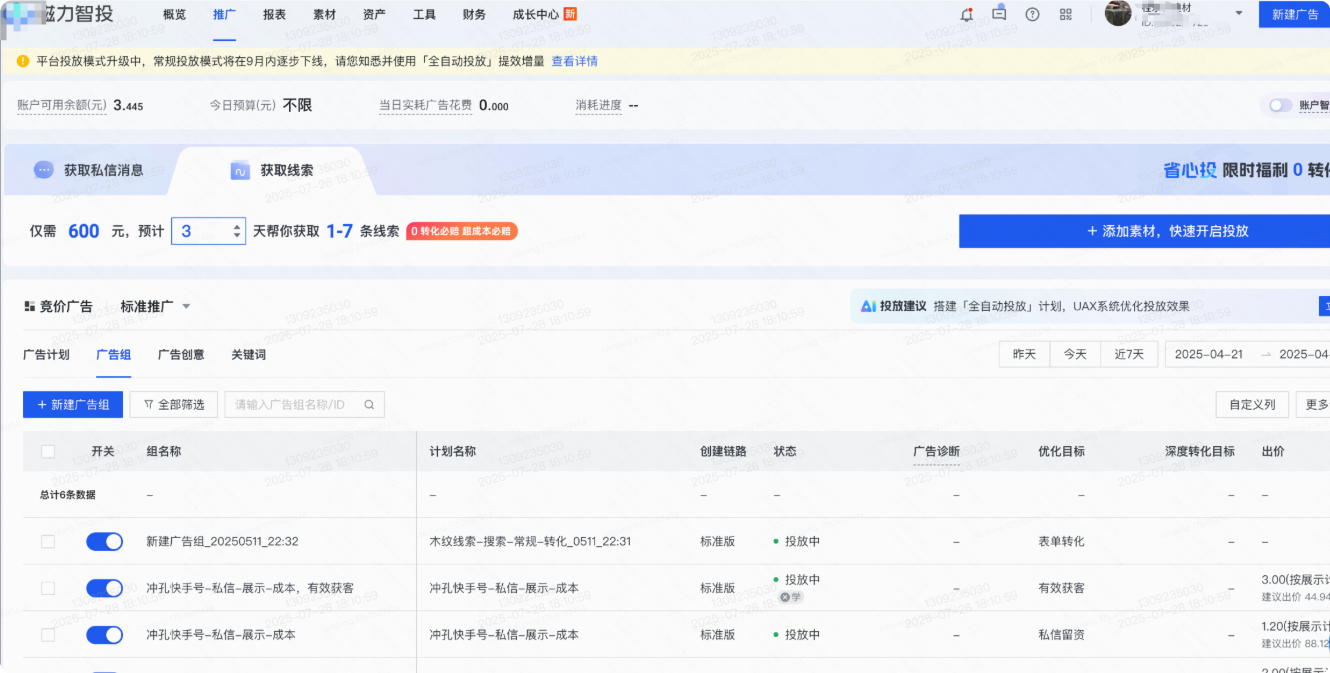Image resolution: width=1330 pixels, height=673 pixels.
Task: Go to 成长中心
Action: [x=535, y=14]
